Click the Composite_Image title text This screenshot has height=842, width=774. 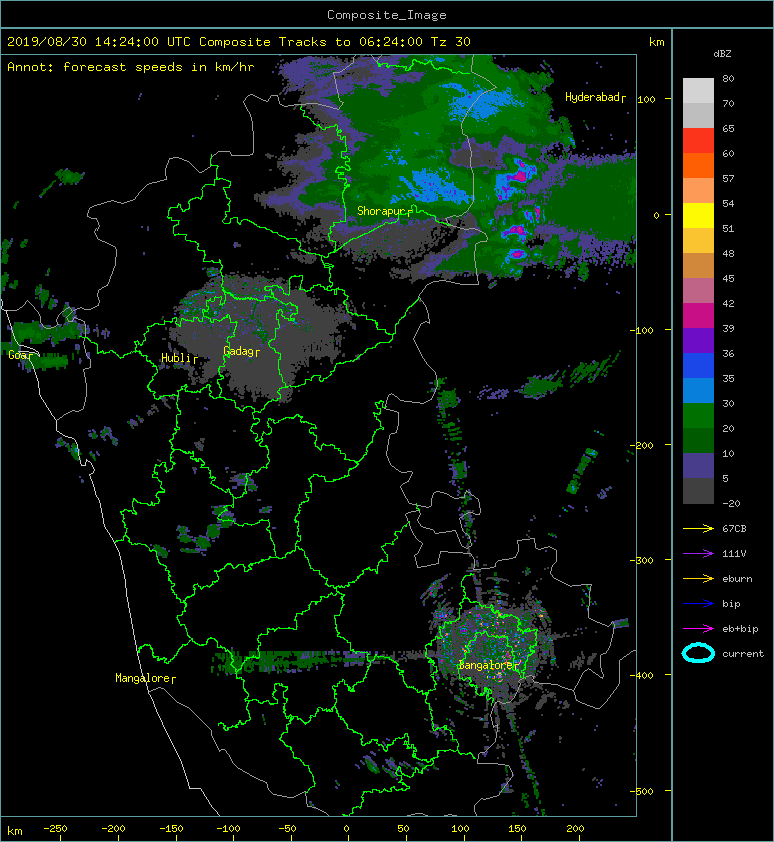point(387,15)
